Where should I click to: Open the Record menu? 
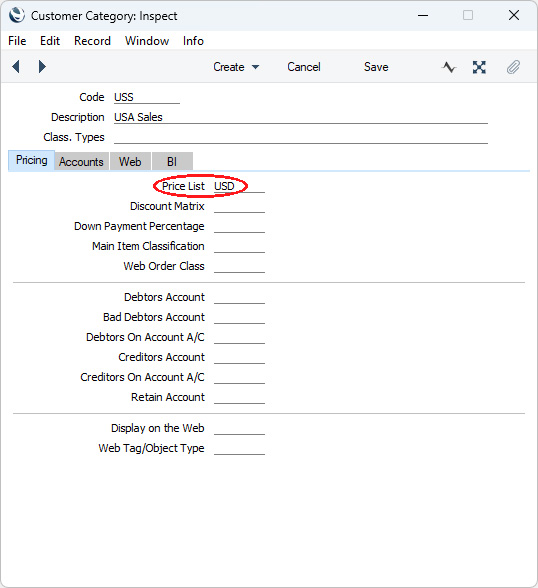point(92,41)
